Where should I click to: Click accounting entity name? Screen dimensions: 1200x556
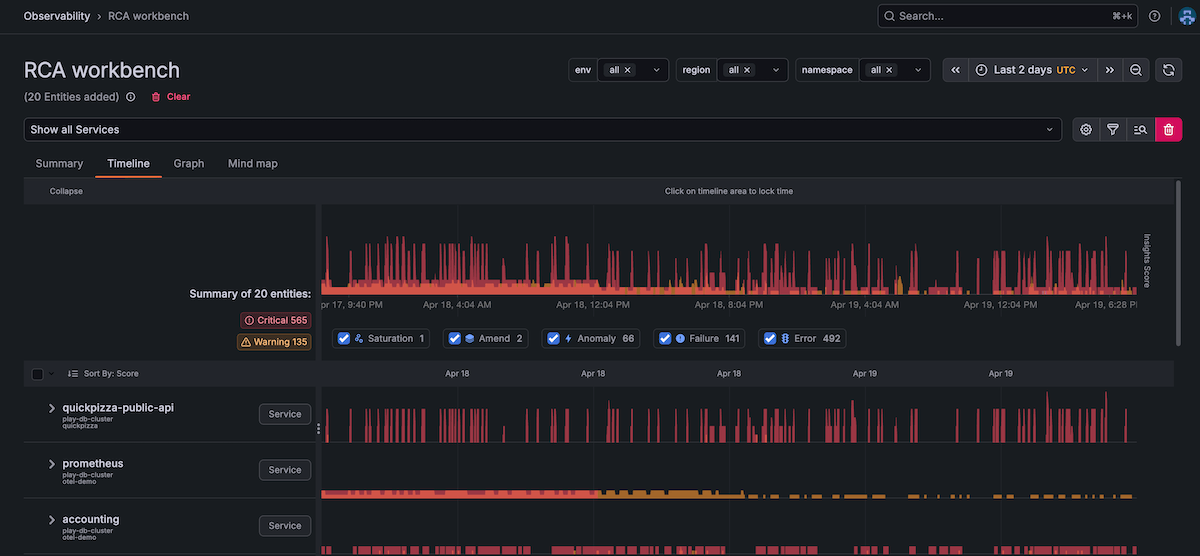pyautogui.click(x=91, y=519)
